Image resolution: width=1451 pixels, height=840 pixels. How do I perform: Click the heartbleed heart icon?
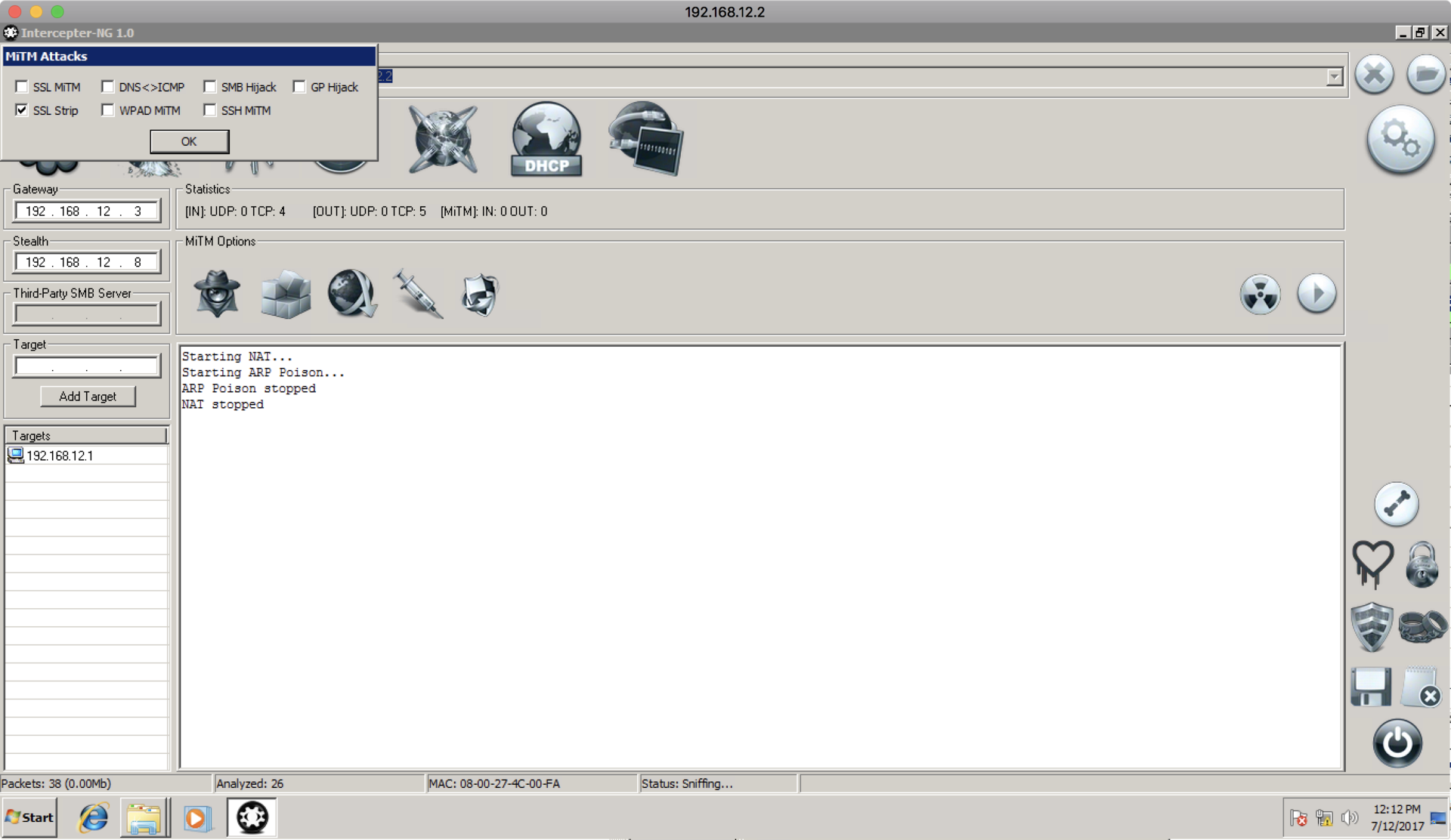pyautogui.click(x=1372, y=564)
